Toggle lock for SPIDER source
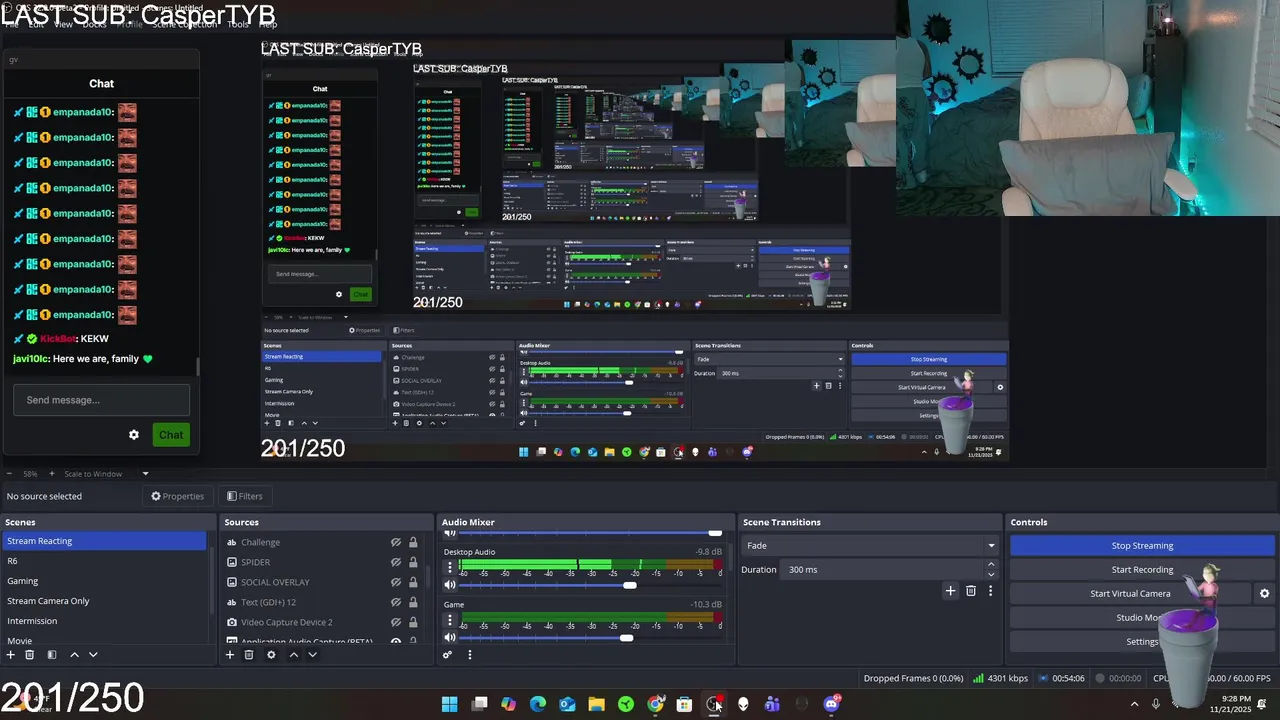Screen dimensions: 1280x720 click(x=413, y=562)
